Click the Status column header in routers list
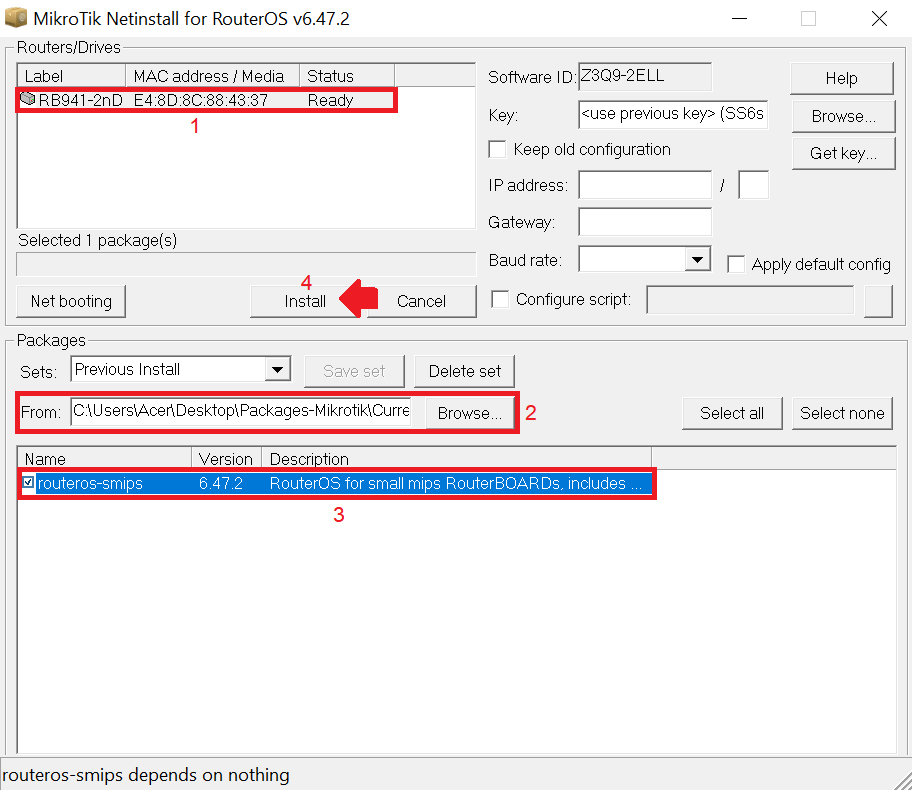Viewport: 912px width, 790px height. coord(347,76)
